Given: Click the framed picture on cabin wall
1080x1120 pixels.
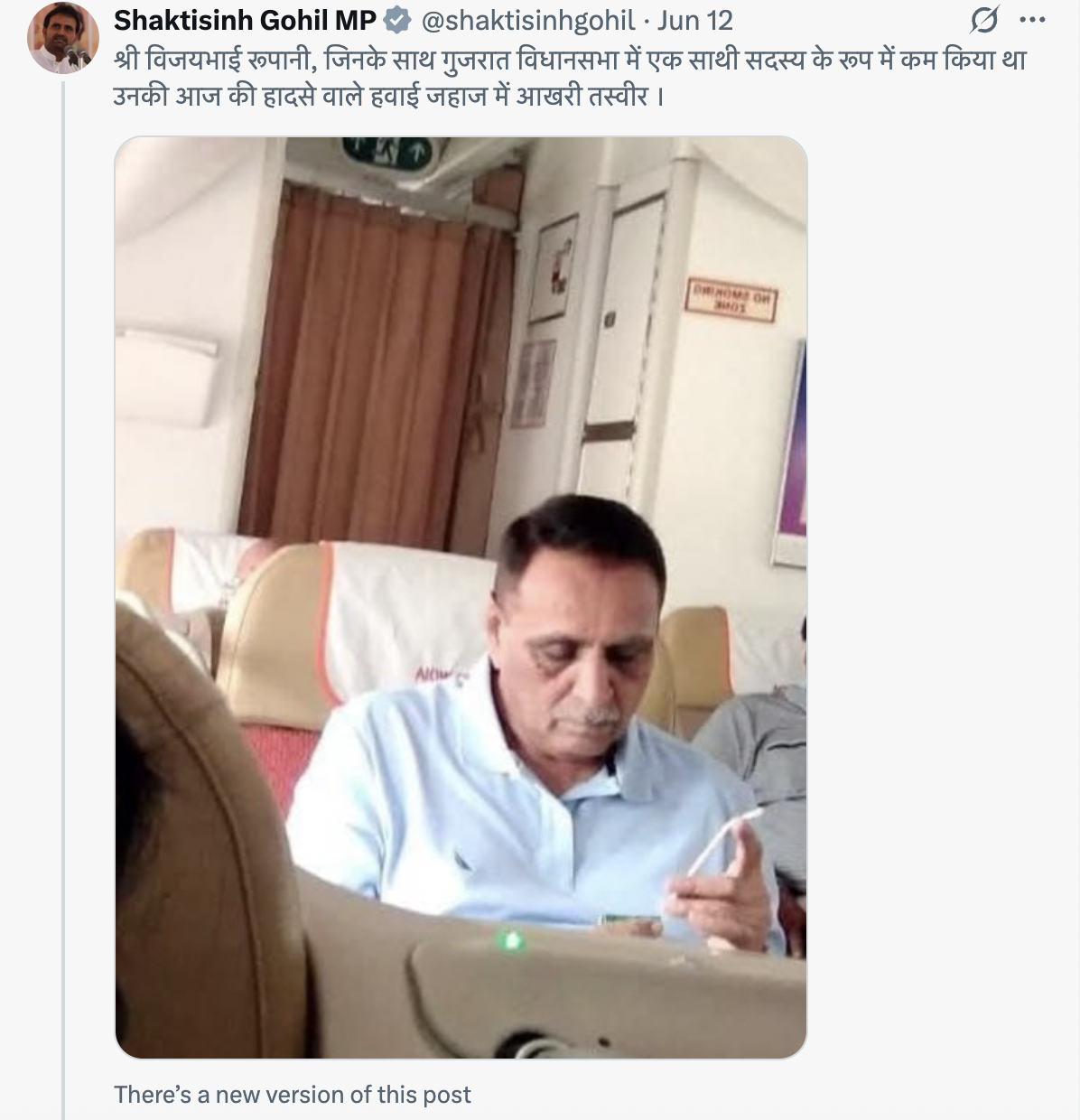Looking at the screenshot, I should tap(554, 268).
